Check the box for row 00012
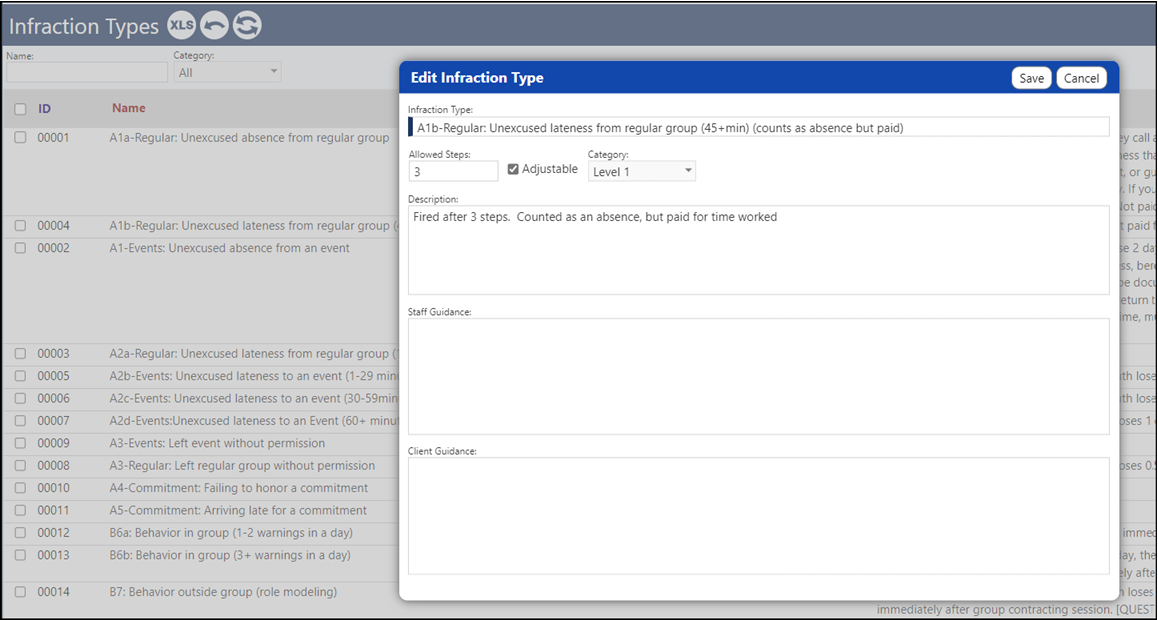The width and height of the screenshot is (1158, 620). point(21,533)
